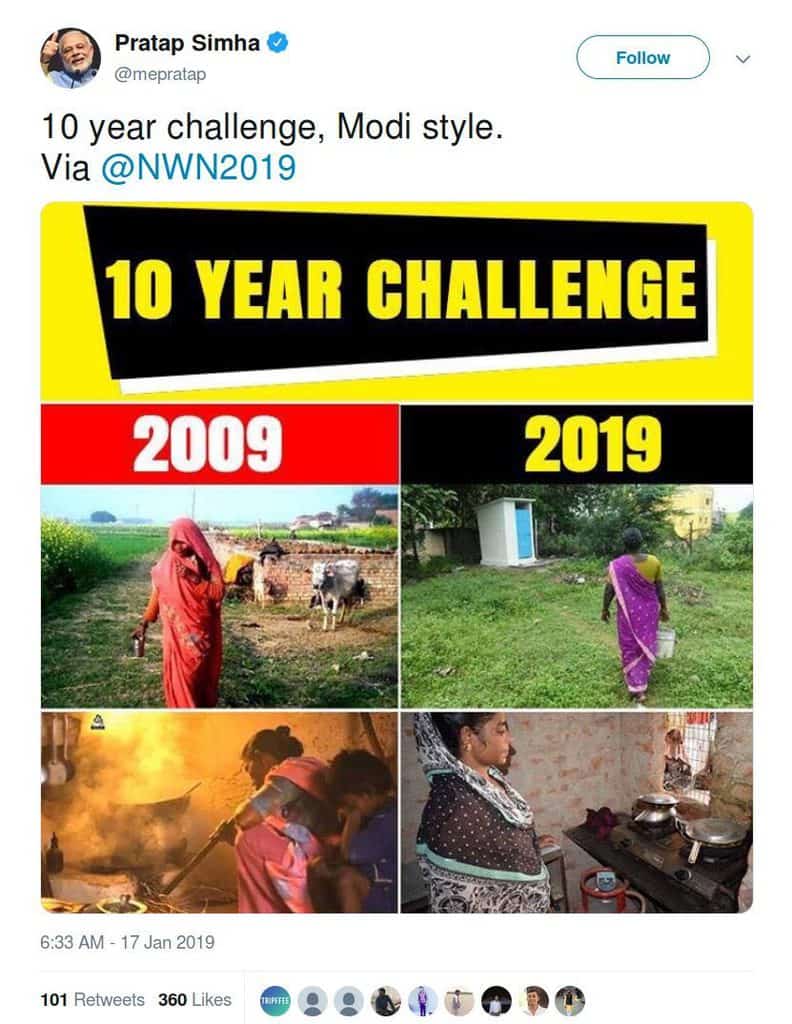Click Pratap Simha's profile avatar
792x1024 pixels.
tap(70, 58)
